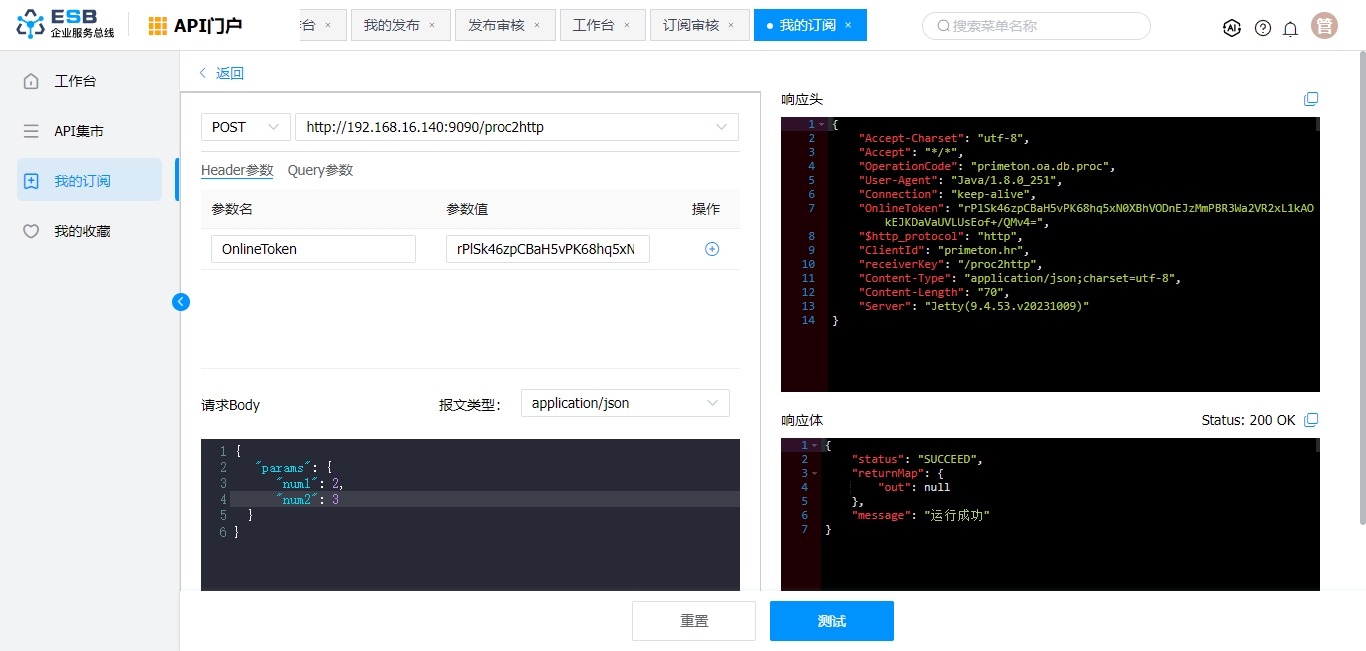
Task: Click the user avatar in header
Action: (x=1324, y=26)
